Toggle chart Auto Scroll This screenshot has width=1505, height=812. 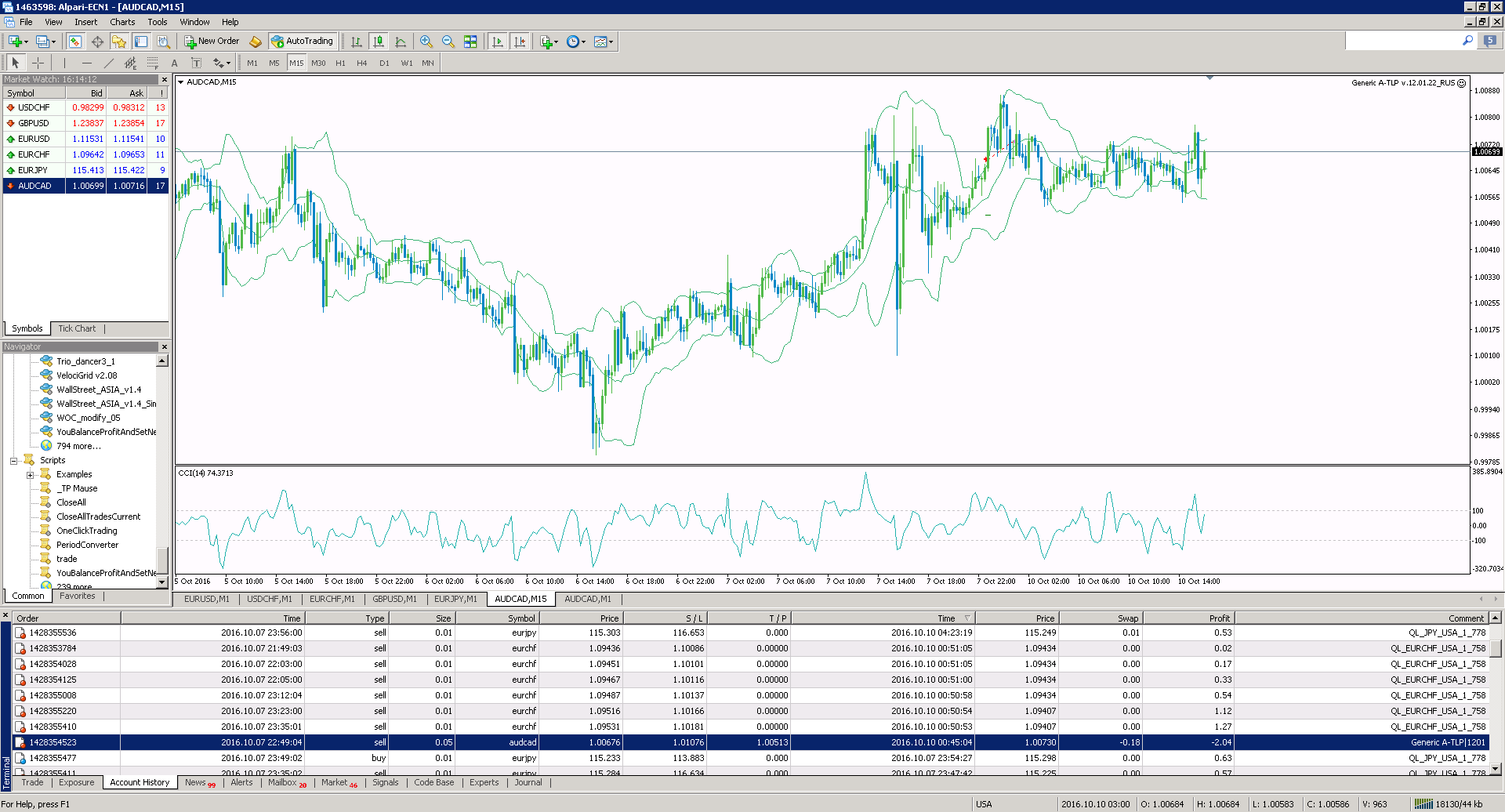tap(497, 42)
